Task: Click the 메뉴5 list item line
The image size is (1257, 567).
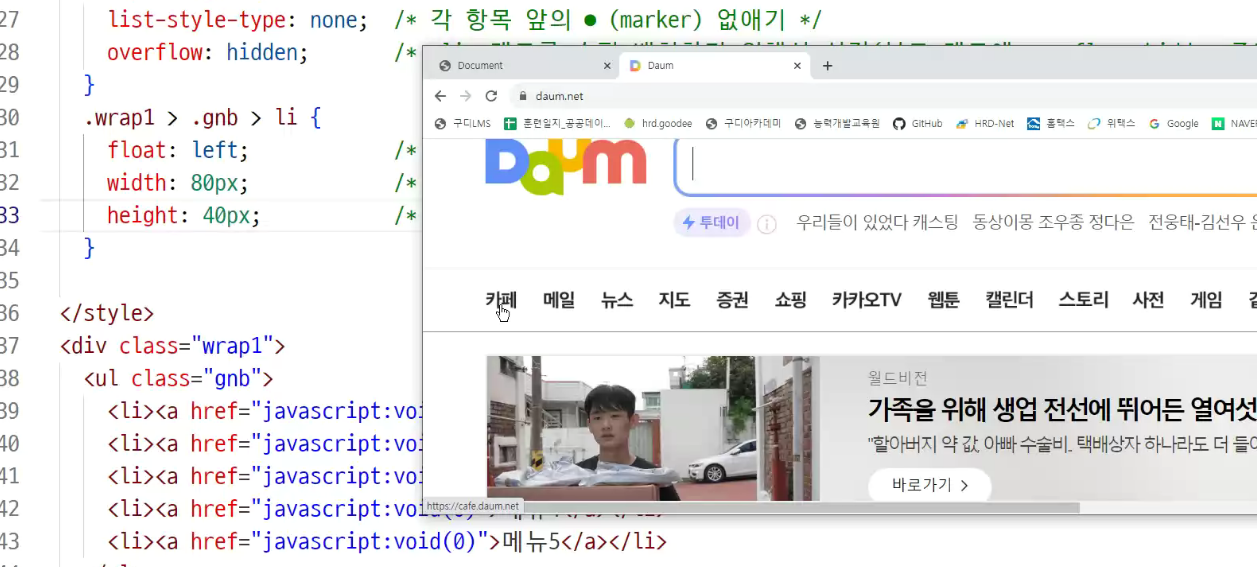Action: click(387, 541)
